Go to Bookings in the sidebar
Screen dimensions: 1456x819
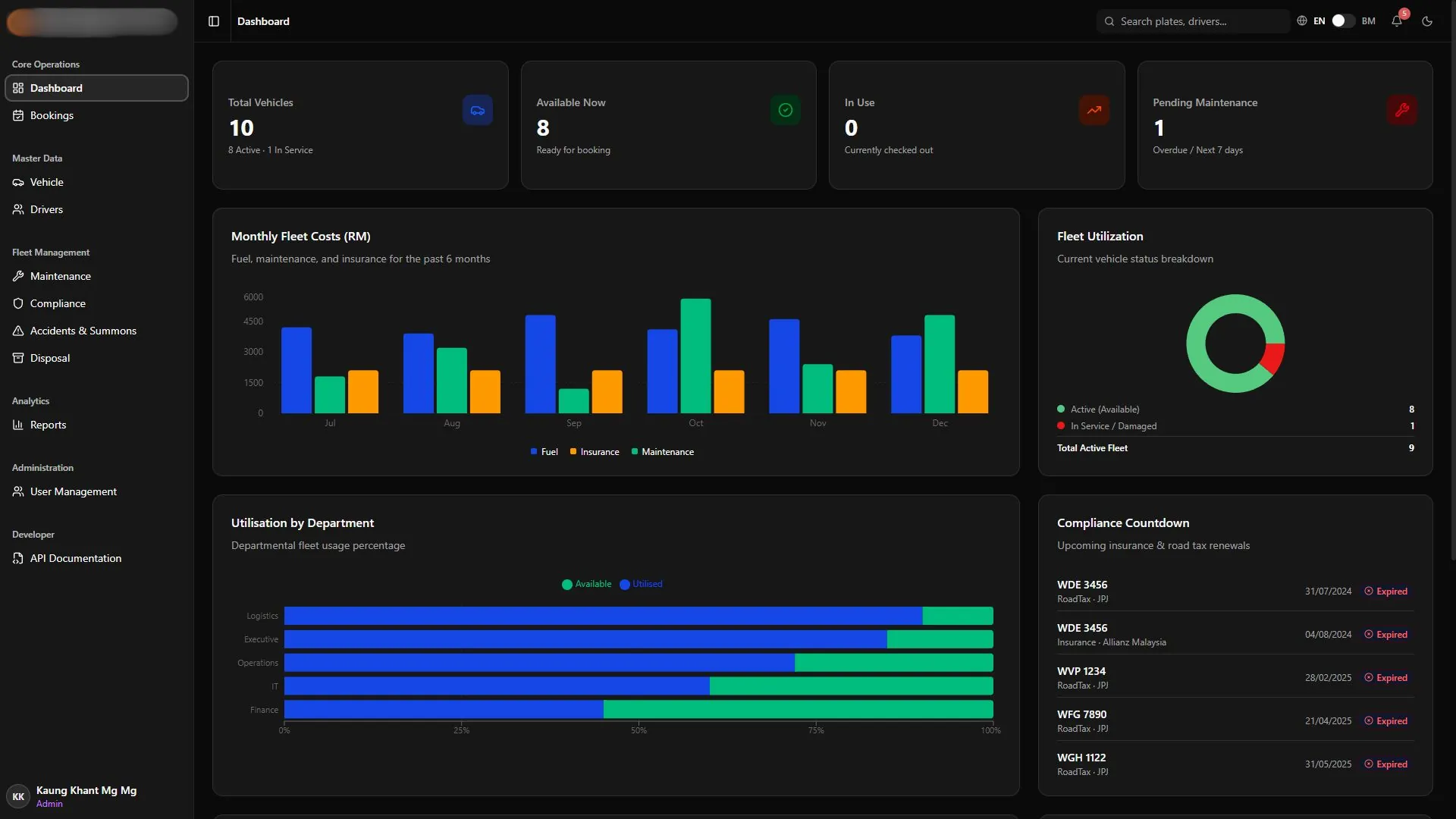pyautogui.click(x=96, y=115)
